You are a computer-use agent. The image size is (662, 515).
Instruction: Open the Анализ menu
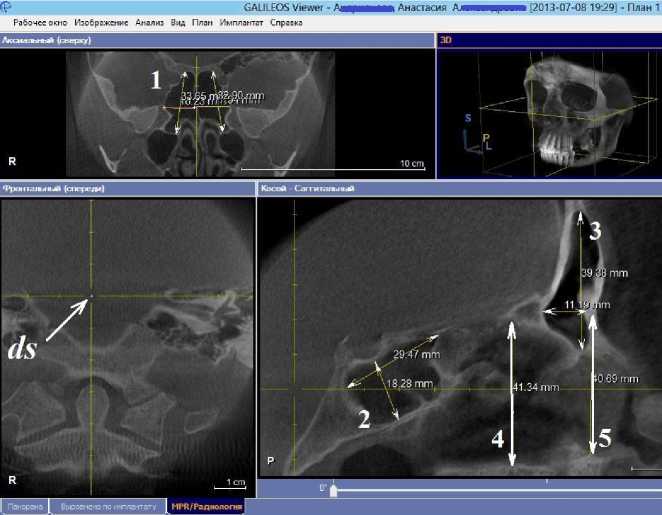(149, 23)
